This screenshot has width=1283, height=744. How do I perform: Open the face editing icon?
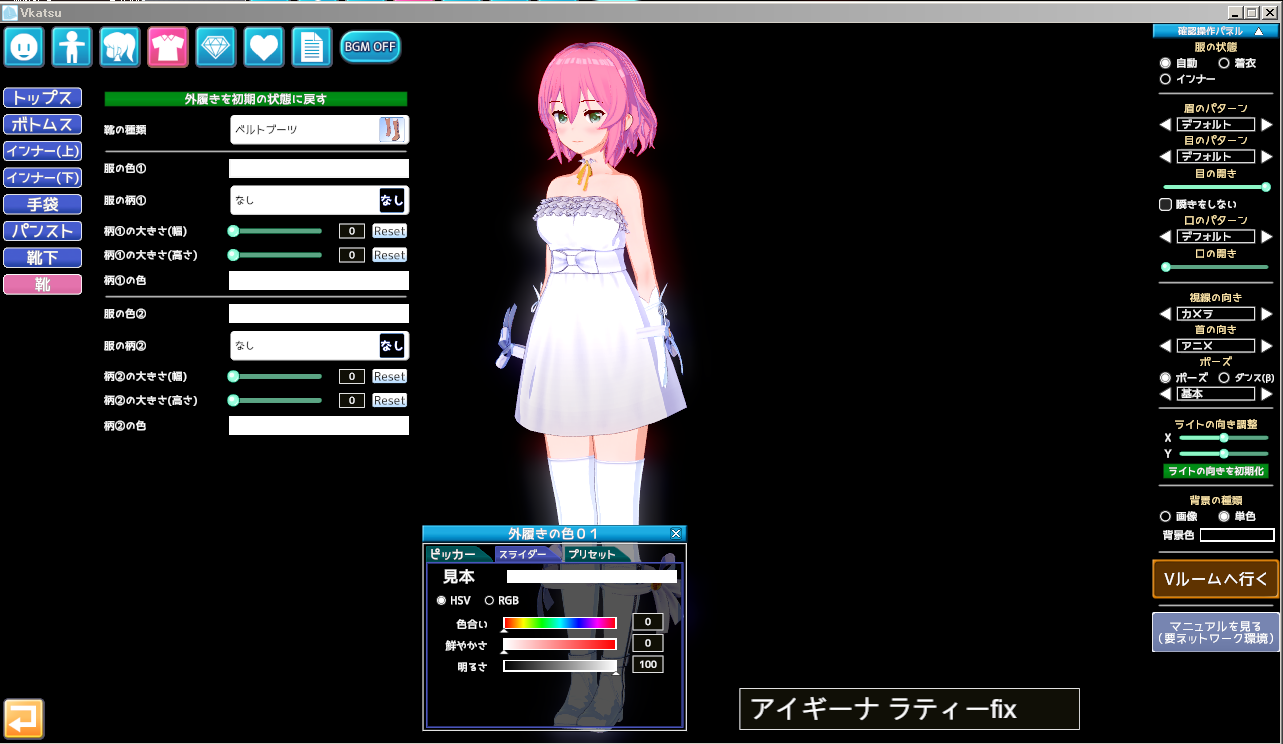pyautogui.click(x=24, y=47)
